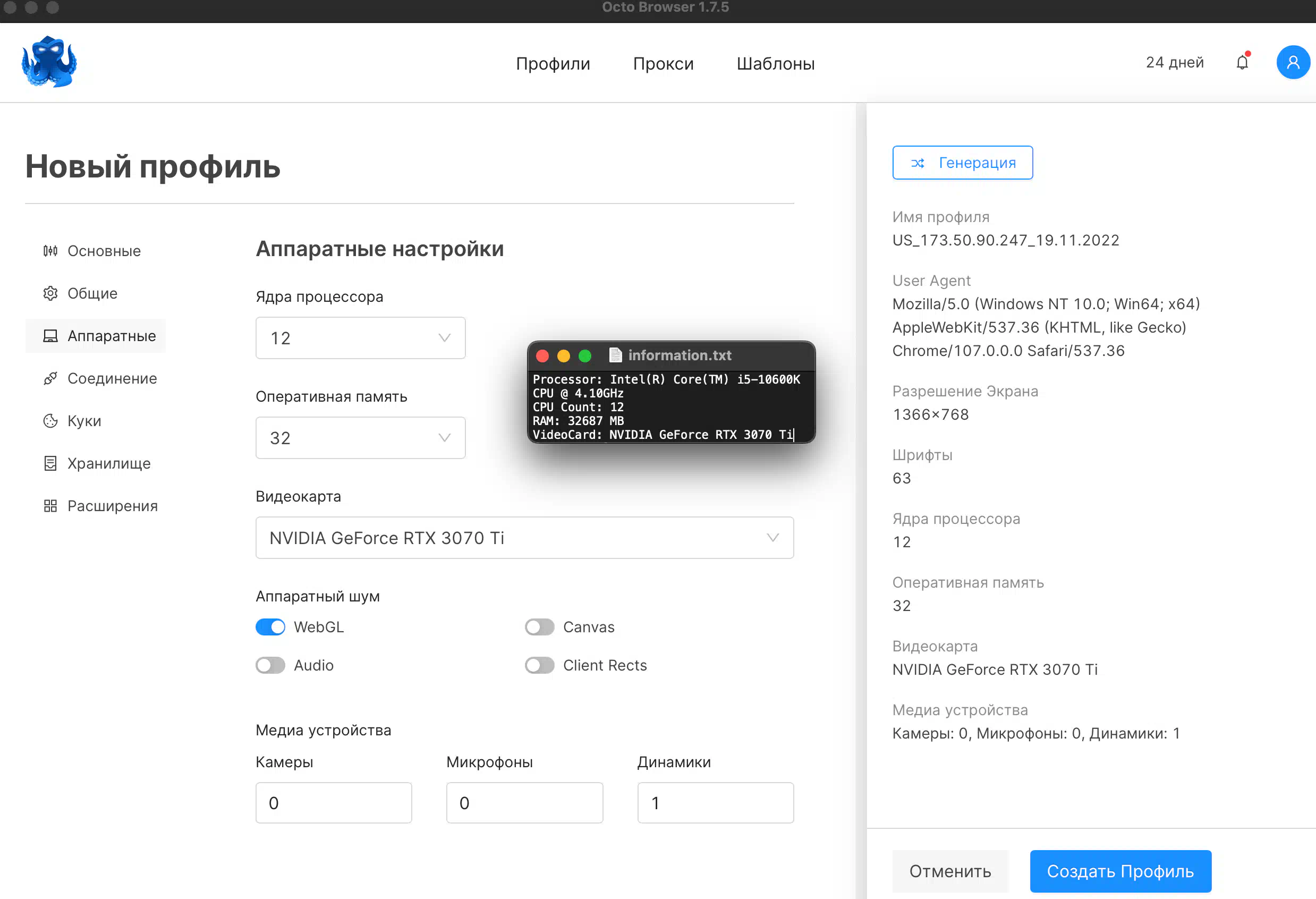Click the Хранилище storage icon
This screenshot has height=899, width=1316.
[x=50, y=463]
